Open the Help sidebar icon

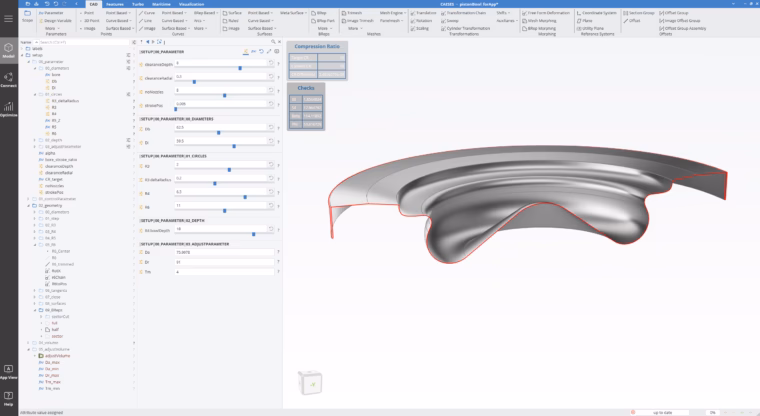point(8,398)
